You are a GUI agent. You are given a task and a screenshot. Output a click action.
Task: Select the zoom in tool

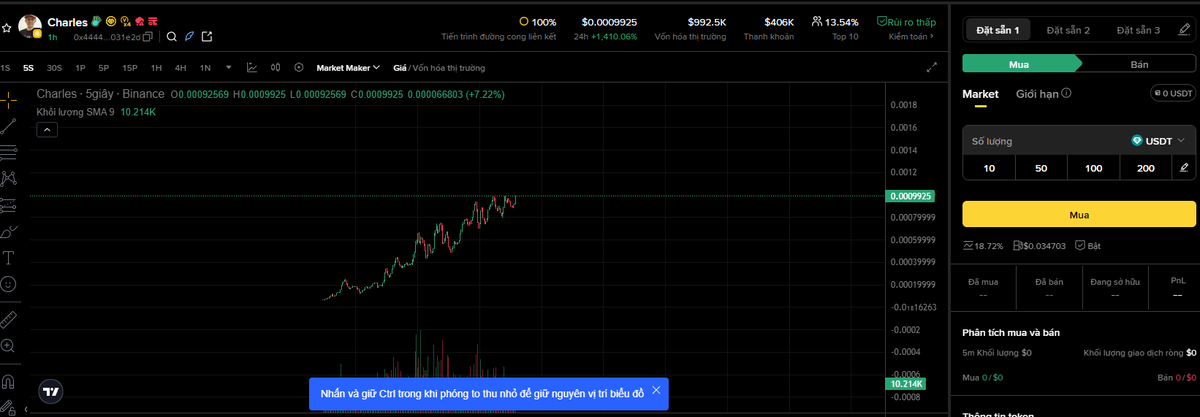pyautogui.click(x=8, y=346)
